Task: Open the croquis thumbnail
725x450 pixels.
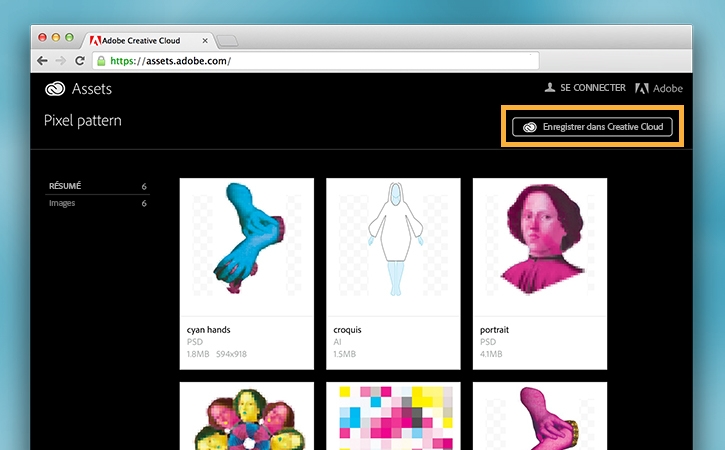Action: click(x=393, y=247)
